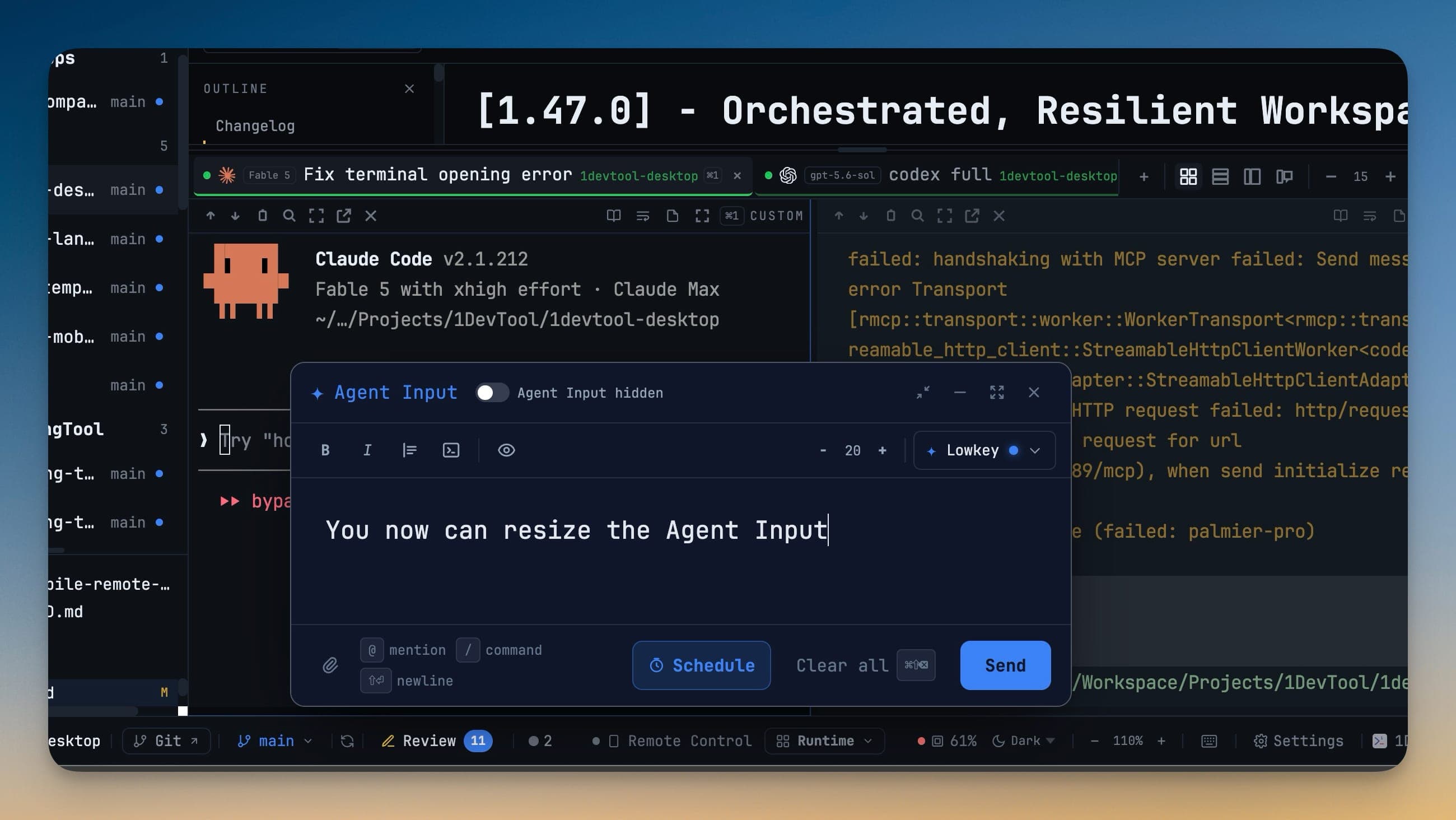The image size is (1456, 820).
Task: Toggle line wrap icon in Claude Code pane toolbar
Action: click(643, 216)
